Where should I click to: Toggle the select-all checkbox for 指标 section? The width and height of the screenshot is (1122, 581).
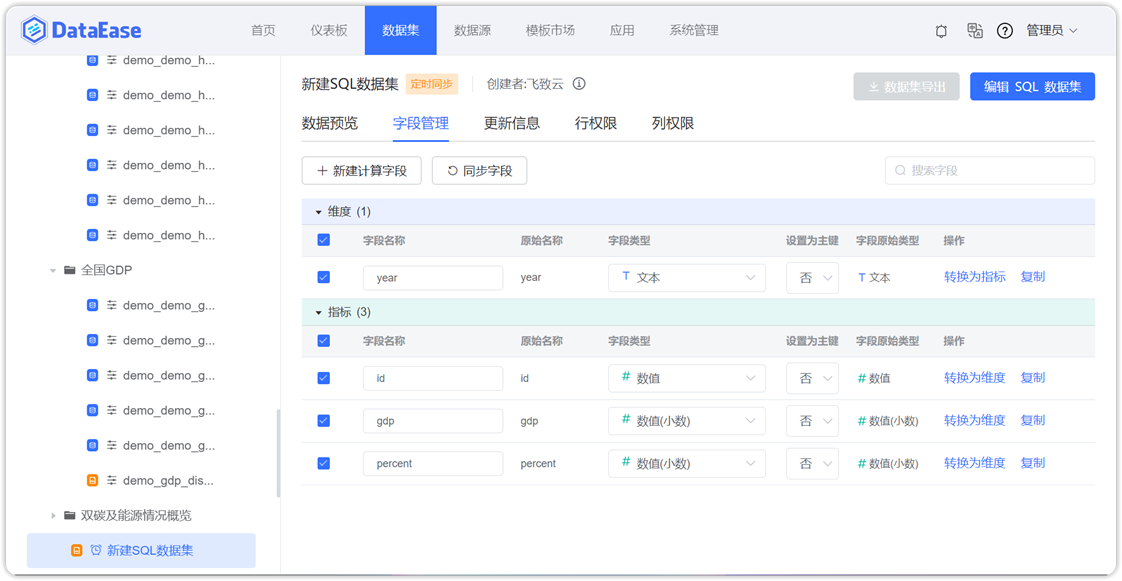323,341
